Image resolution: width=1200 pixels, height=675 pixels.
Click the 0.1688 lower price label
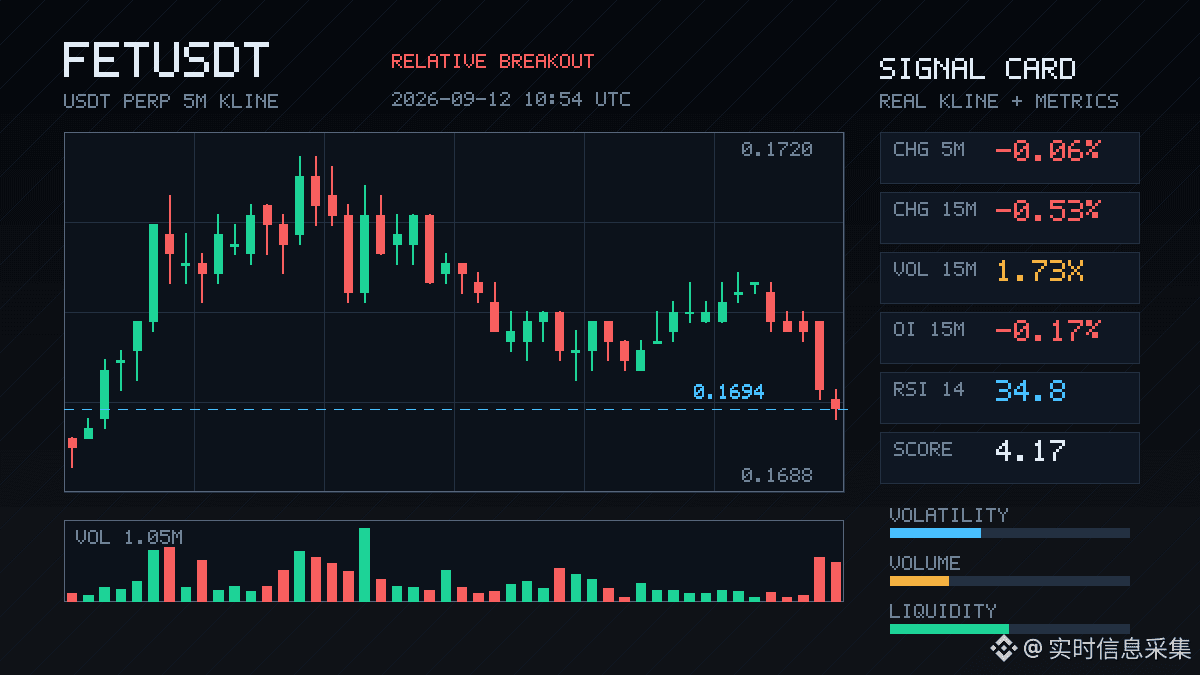[x=777, y=475]
